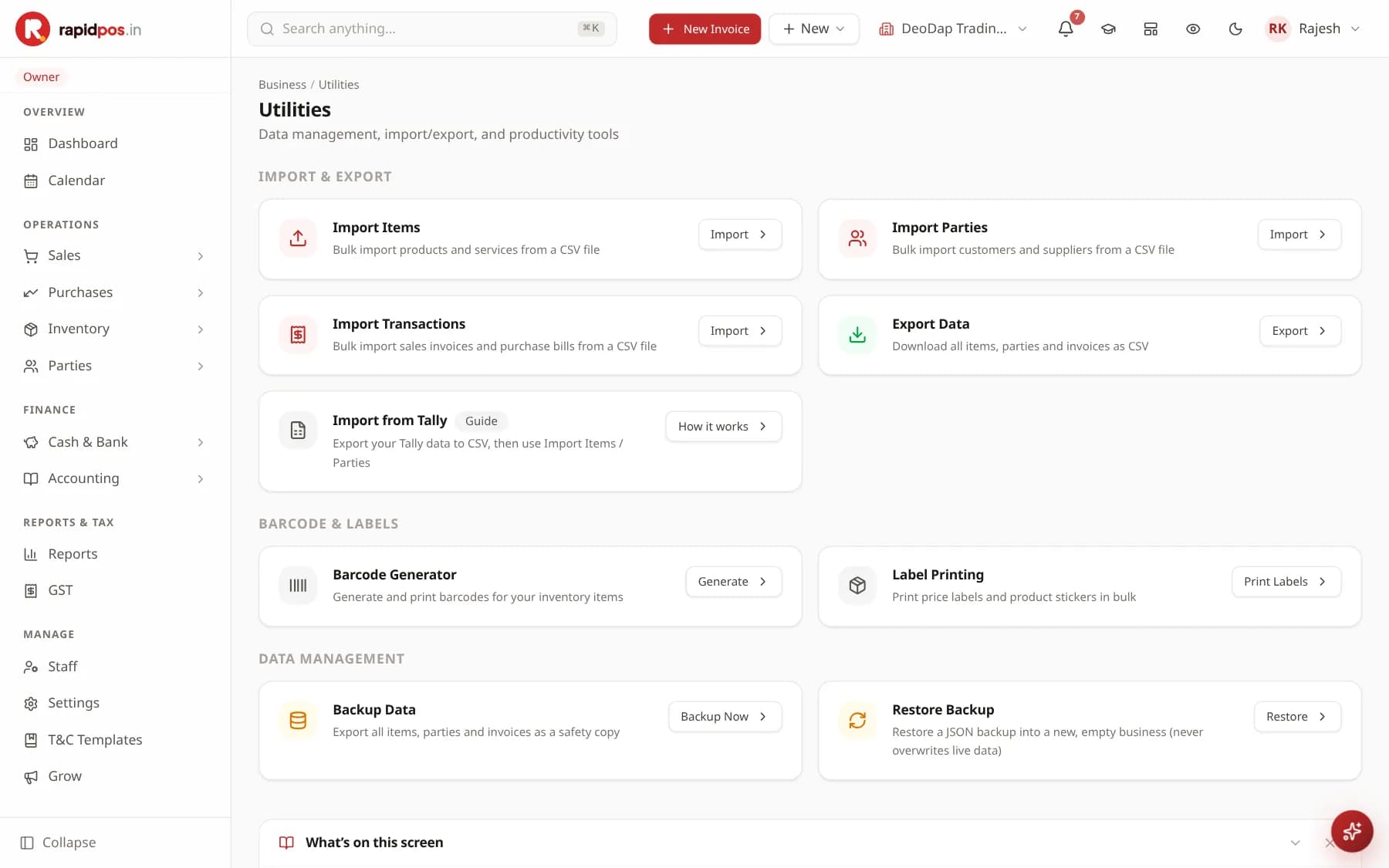Open the store layout icon in header
Viewport: 1389px width, 868px height.
(x=1151, y=29)
